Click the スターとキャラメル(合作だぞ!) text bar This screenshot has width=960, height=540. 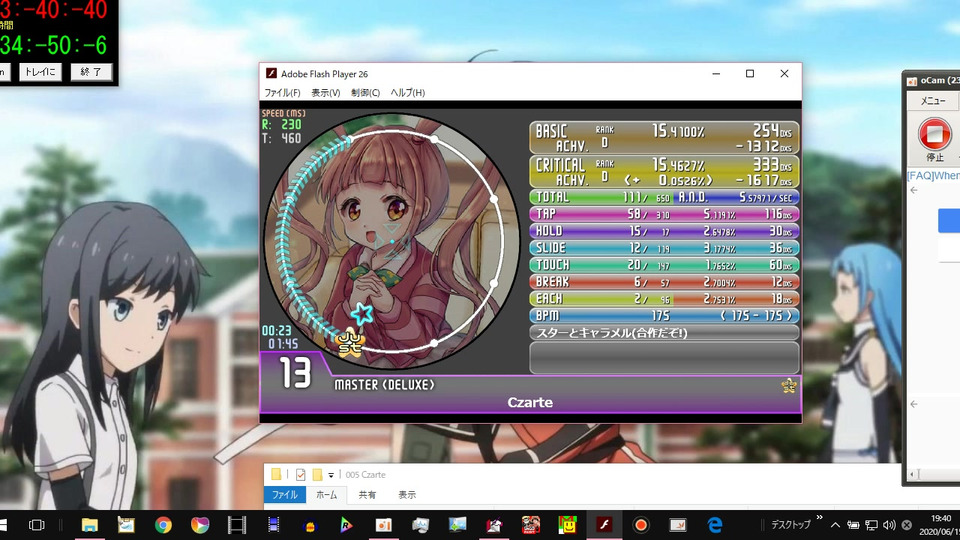click(x=664, y=333)
